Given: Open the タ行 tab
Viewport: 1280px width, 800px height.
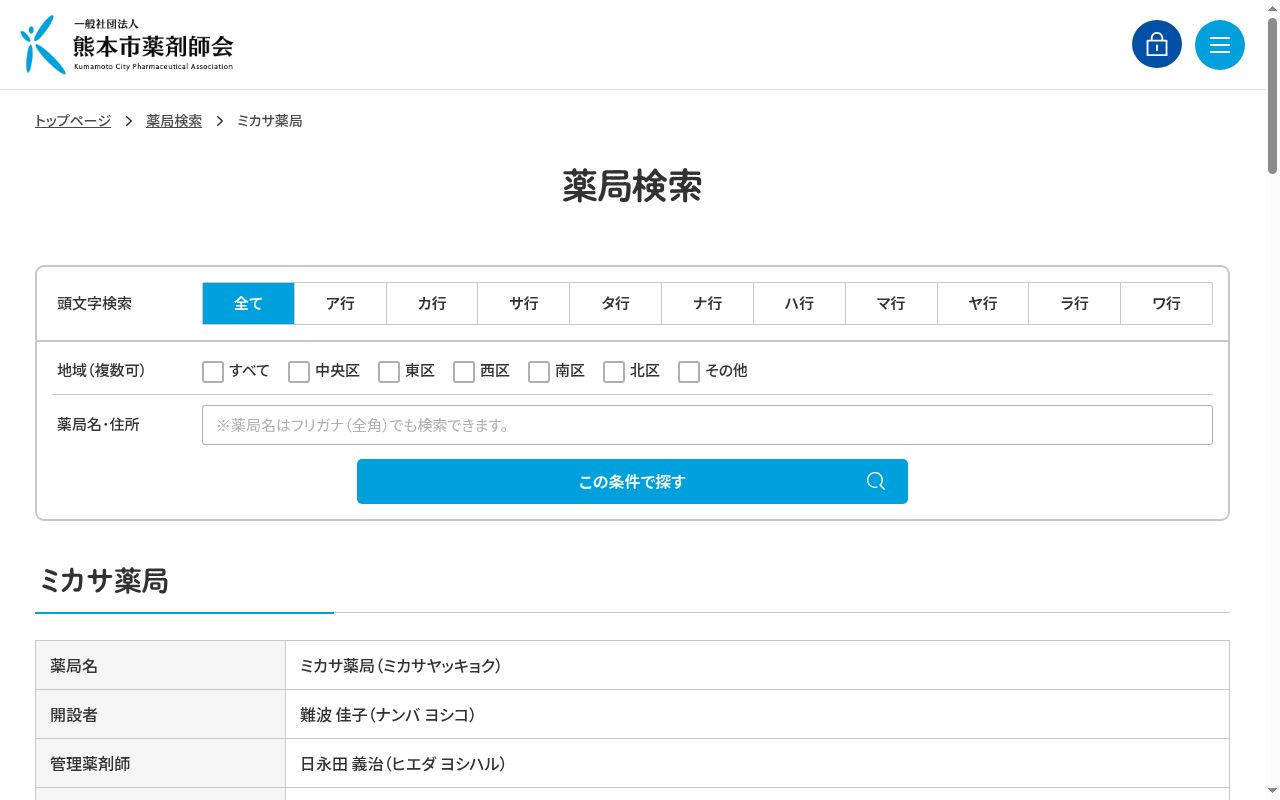Looking at the screenshot, I should click(616, 304).
